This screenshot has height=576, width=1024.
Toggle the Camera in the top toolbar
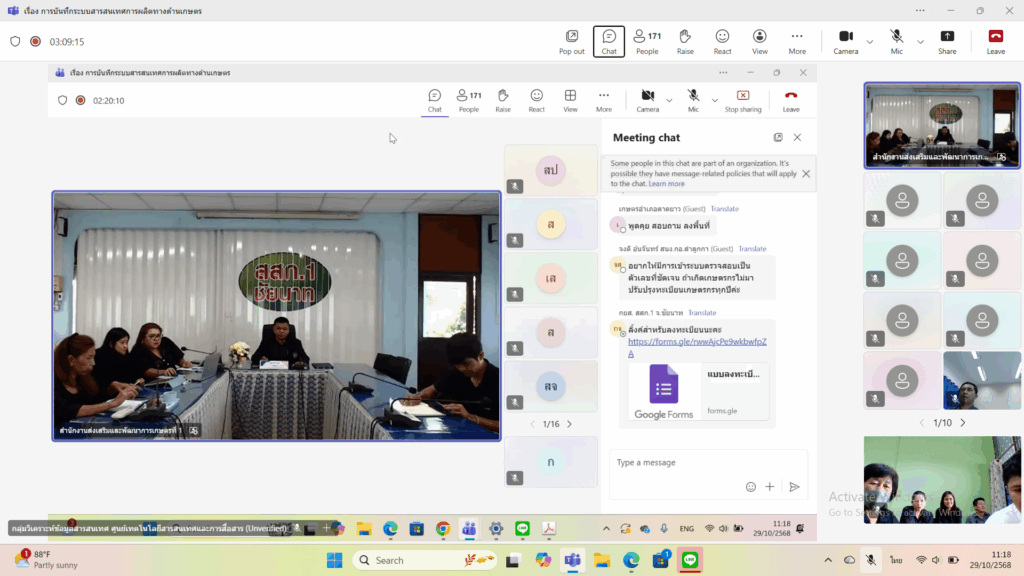click(845, 41)
